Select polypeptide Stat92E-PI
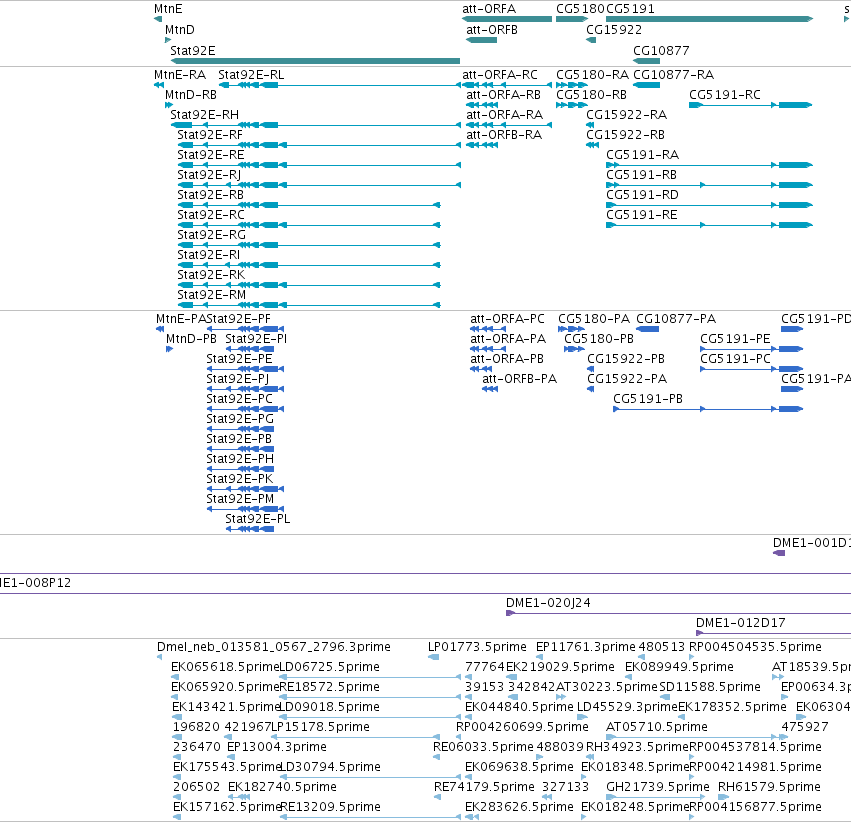Image resolution: width=851 pixels, height=822 pixels. click(250, 349)
